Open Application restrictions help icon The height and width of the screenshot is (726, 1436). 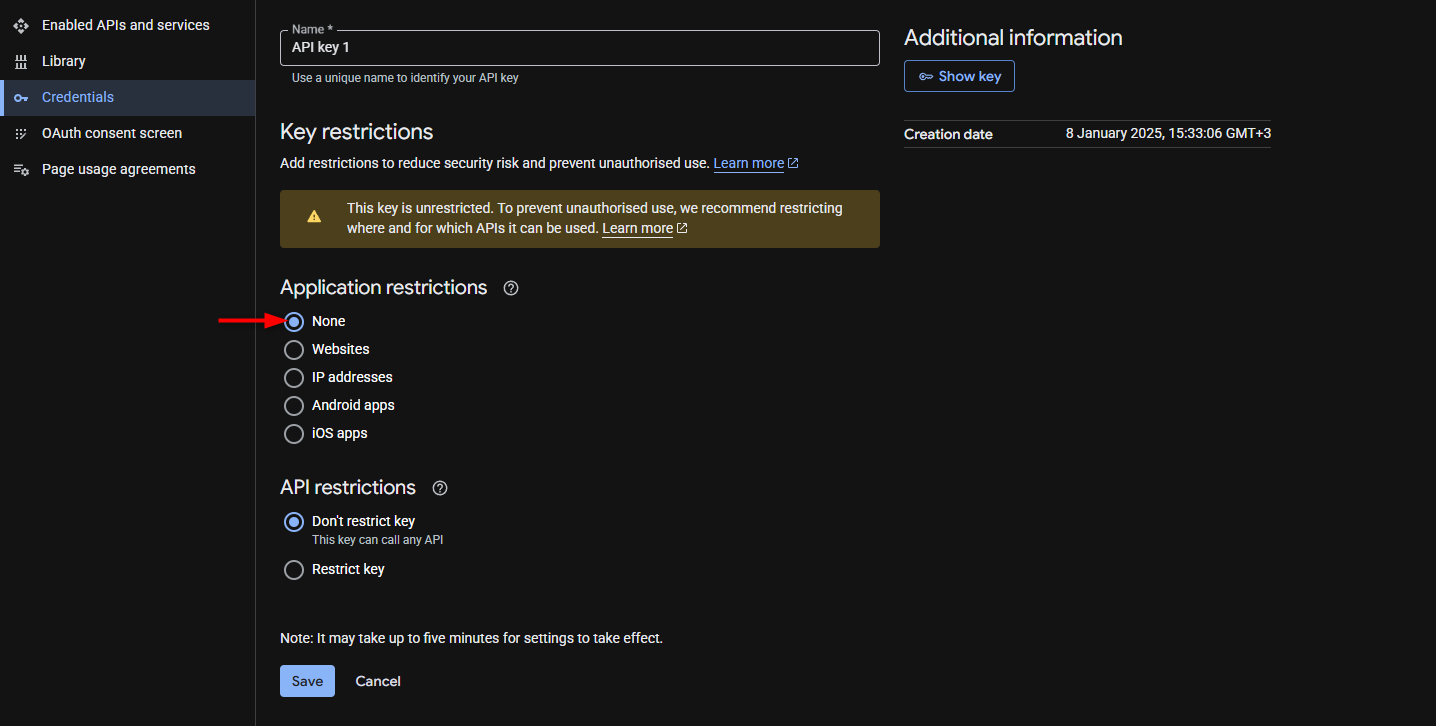511,288
